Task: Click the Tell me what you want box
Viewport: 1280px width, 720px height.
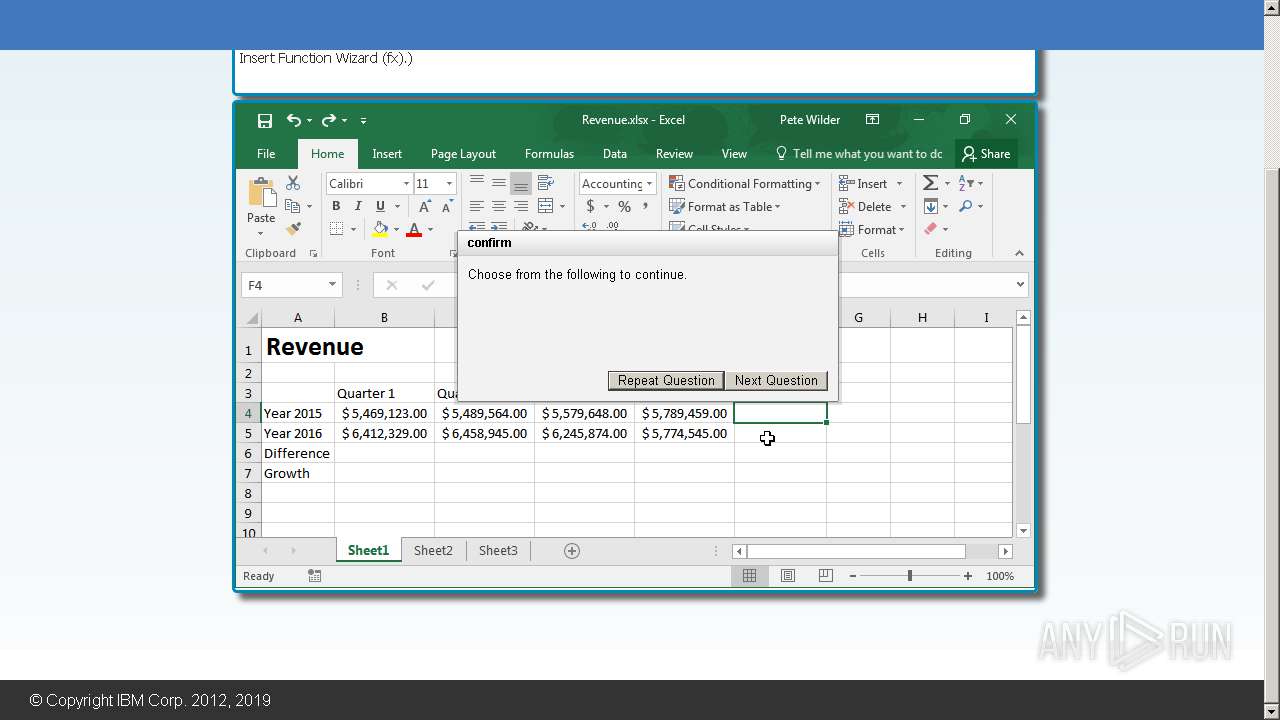Action: (859, 154)
